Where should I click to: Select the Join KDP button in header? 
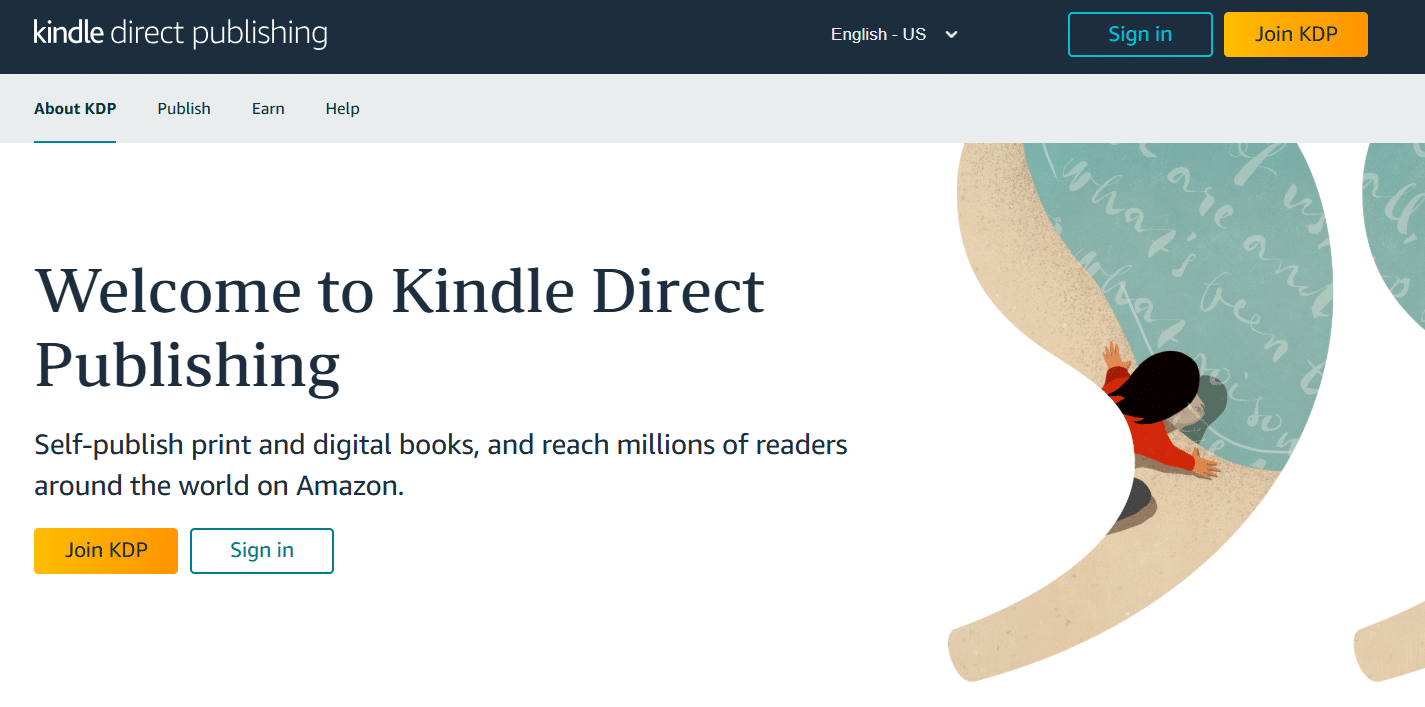click(1296, 34)
